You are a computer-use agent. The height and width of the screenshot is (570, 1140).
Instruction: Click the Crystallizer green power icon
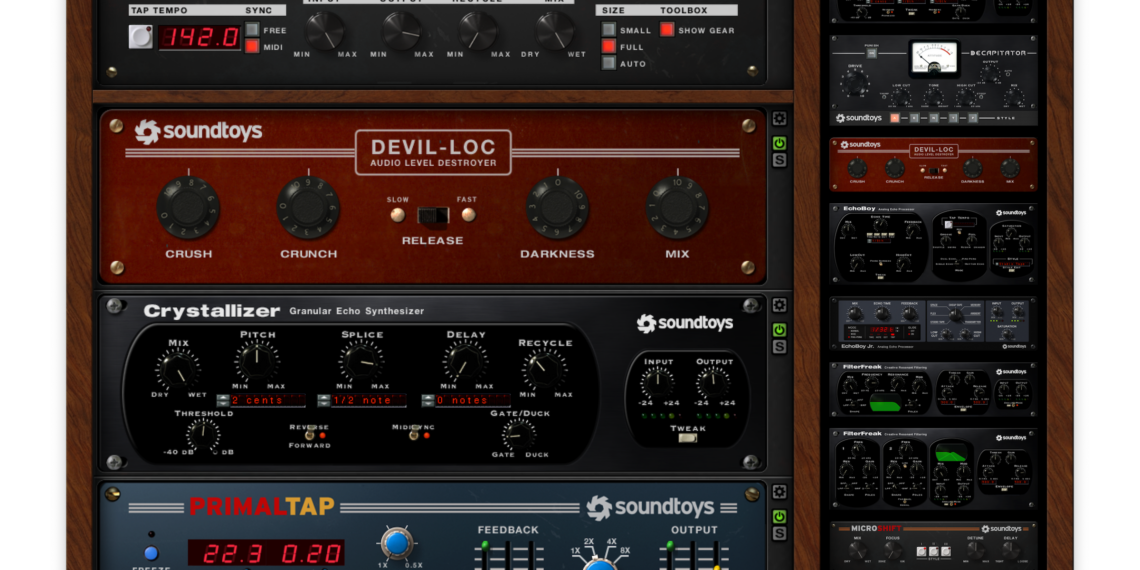click(x=779, y=330)
